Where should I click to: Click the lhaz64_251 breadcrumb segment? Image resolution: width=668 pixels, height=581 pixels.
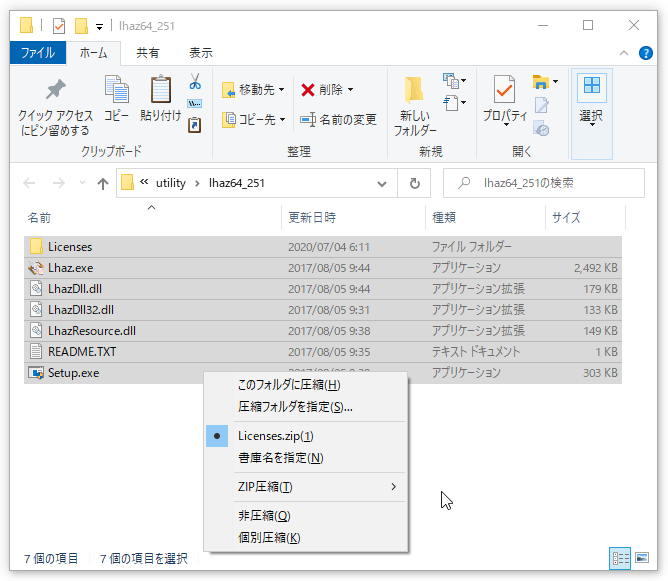tap(237, 183)
